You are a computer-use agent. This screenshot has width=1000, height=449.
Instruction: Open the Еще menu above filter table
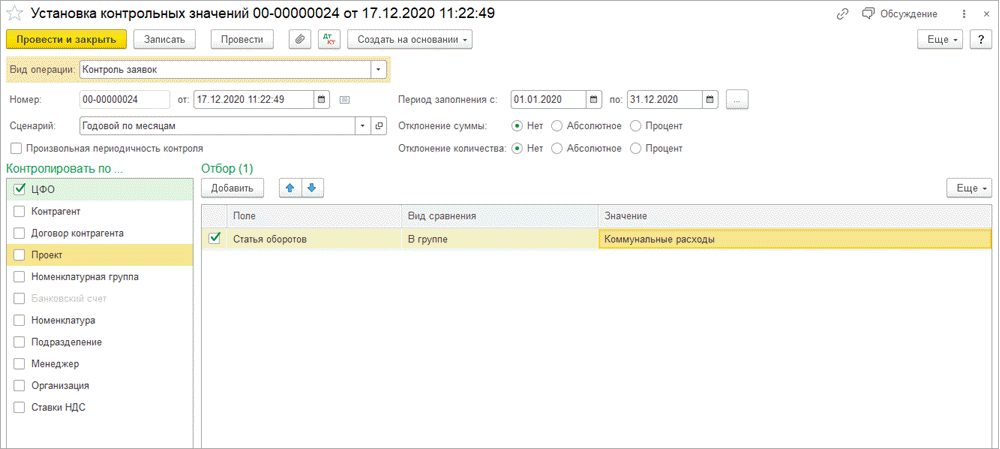click(968, 188)
